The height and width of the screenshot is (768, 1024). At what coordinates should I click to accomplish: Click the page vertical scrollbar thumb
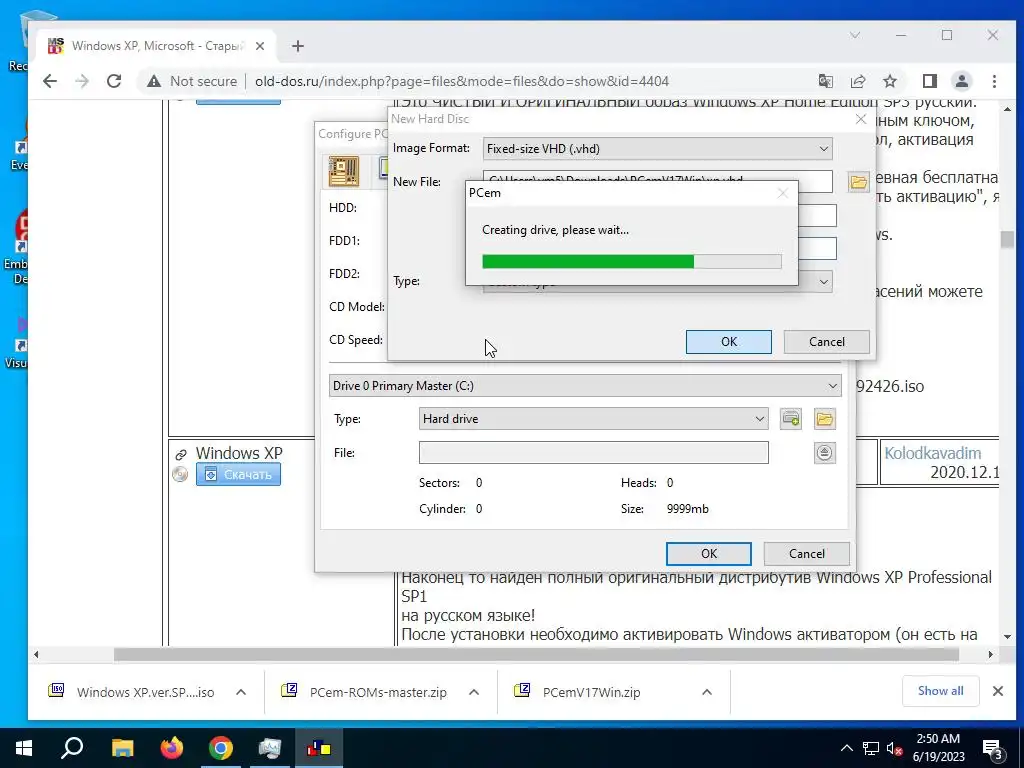1007,239
